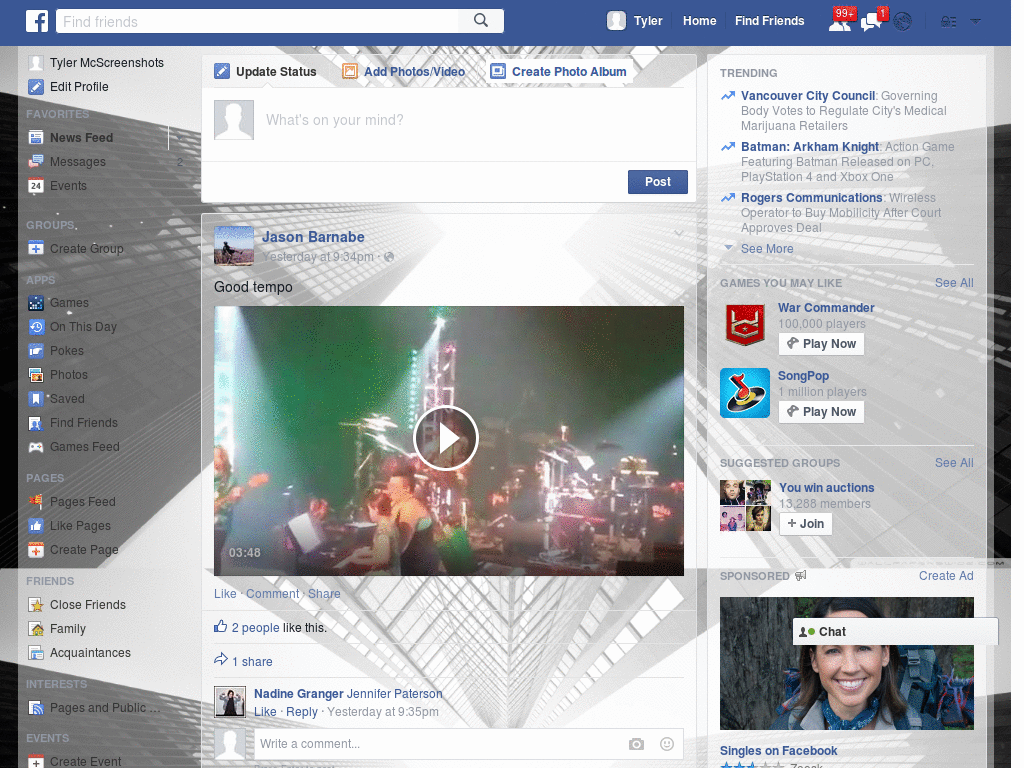
Task: Open Acquaintances friends list
Action: 90,653
